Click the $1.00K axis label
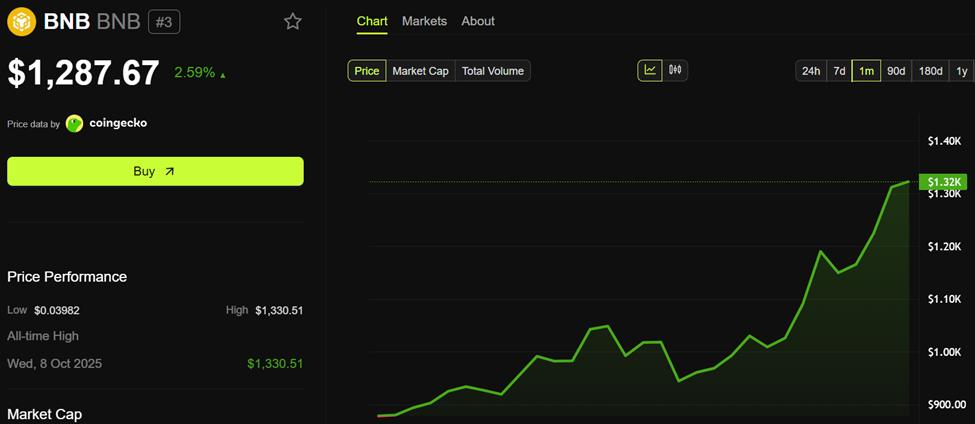 [x=944, y=353]
